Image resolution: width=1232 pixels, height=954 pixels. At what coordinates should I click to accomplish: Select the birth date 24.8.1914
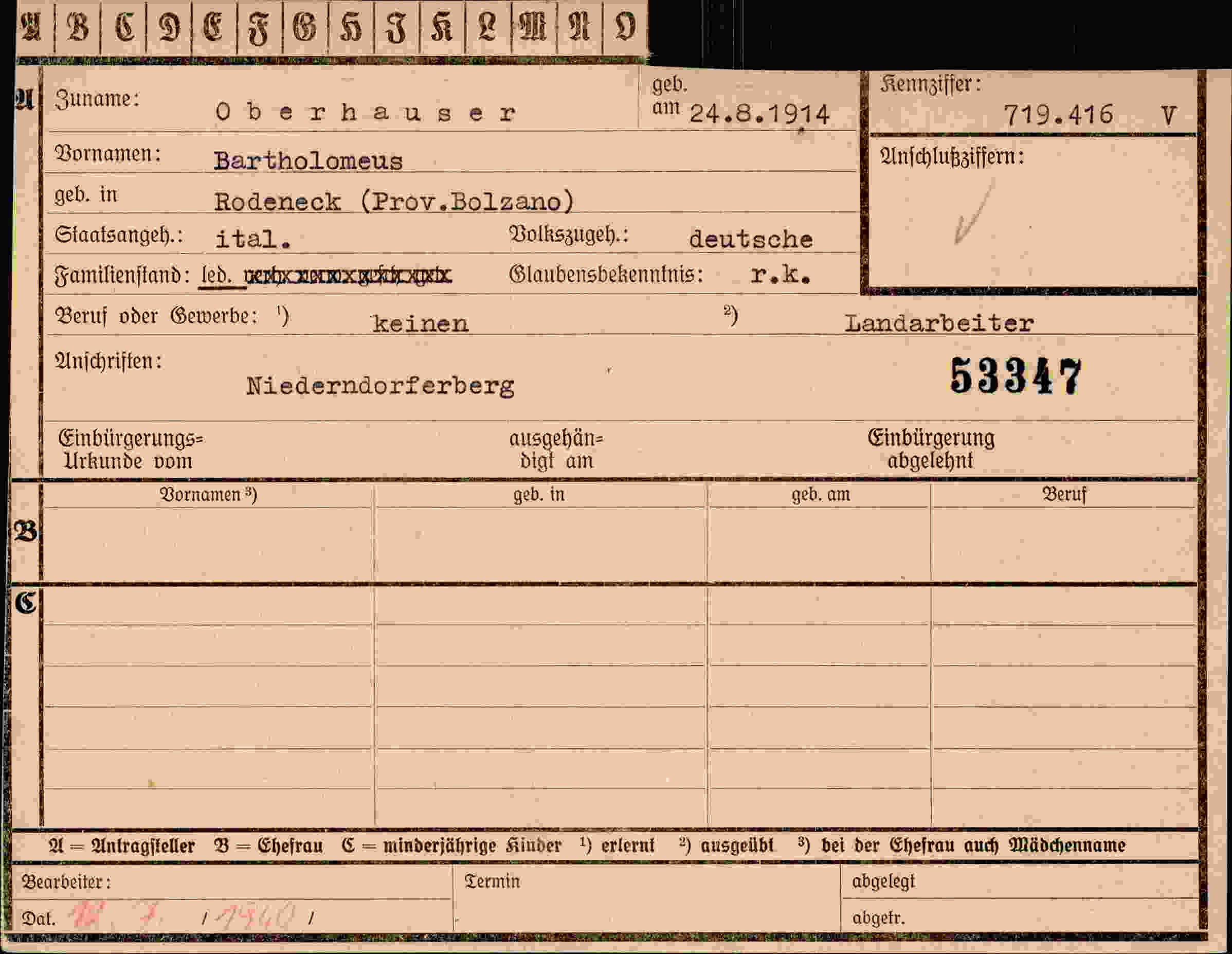point(759,115)
